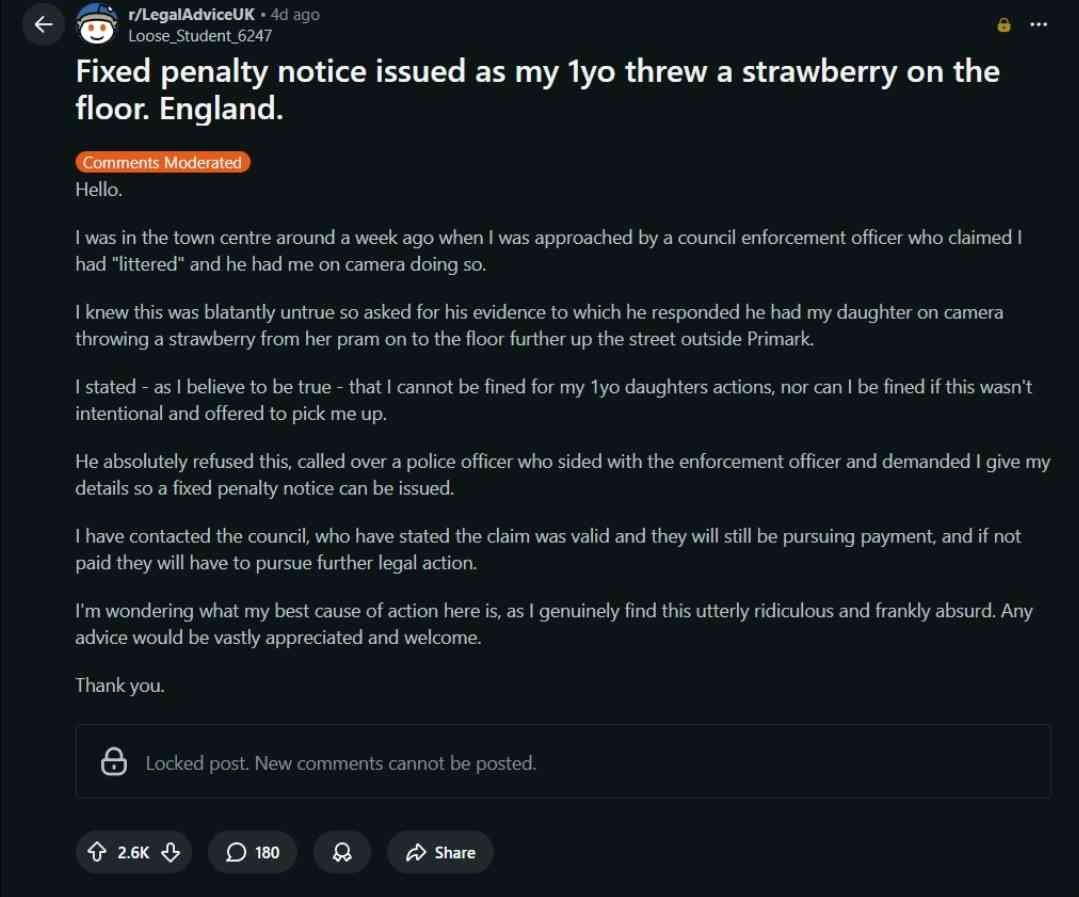Share the post

[x=440, y=852]
